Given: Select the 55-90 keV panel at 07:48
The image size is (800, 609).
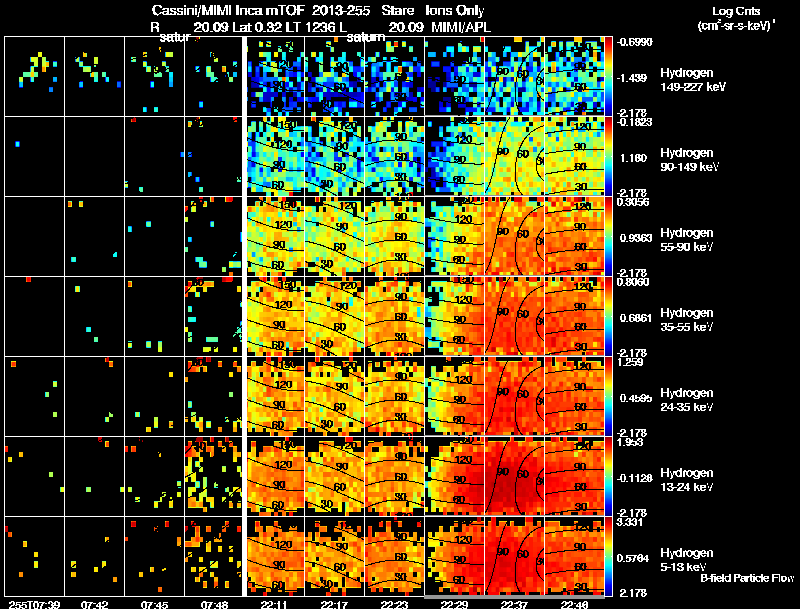Looking at the screenshot, I should click(213, 236).
